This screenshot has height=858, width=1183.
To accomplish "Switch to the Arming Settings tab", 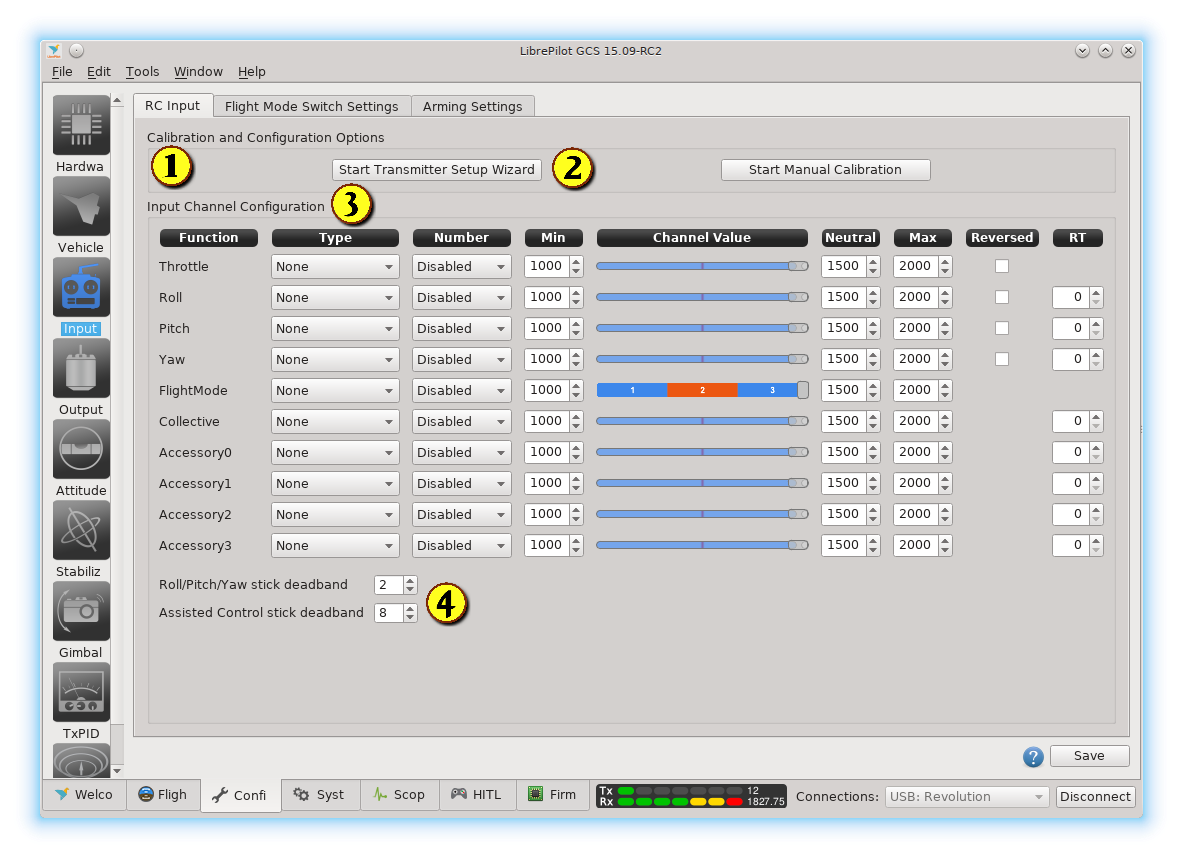I will pyautogui.click(x=472, y=106).
